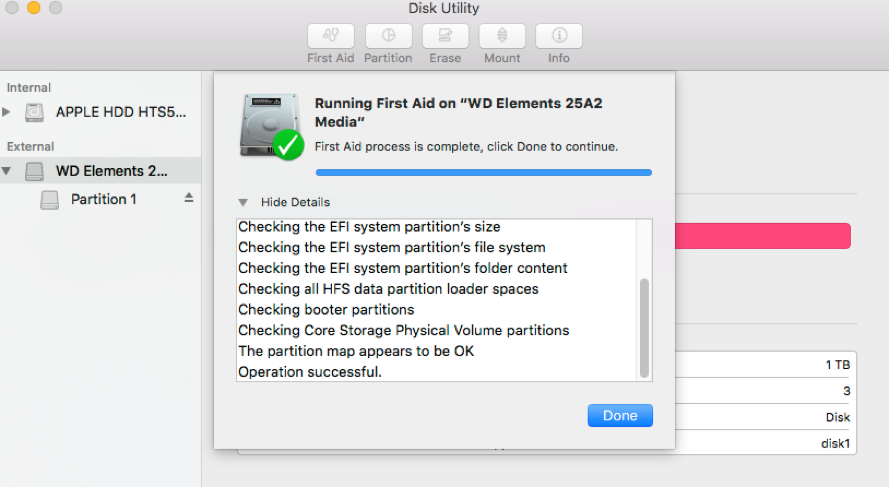Eject Partition 1 using eject icon
Screen dimensions: 889x487
point(189,198)
